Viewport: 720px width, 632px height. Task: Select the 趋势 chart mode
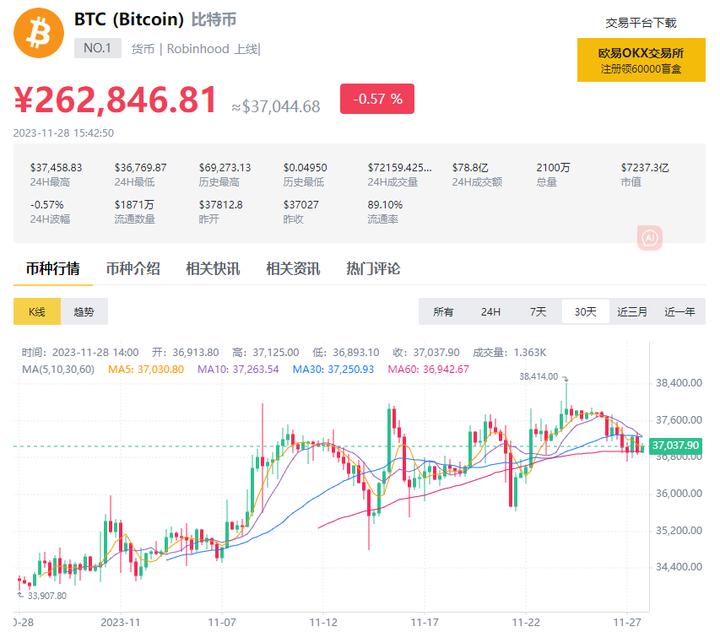(x=84, y=312)
